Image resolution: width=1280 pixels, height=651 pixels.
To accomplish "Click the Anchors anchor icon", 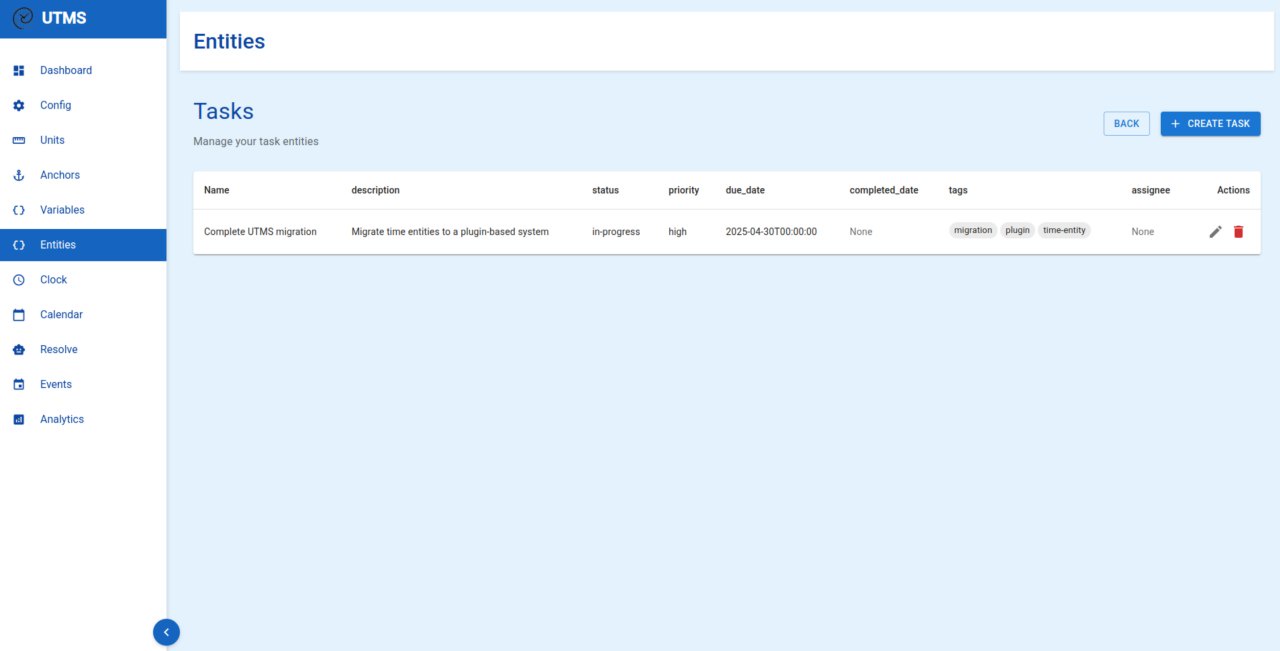I will pyautogui.click(x=18, y=175).
